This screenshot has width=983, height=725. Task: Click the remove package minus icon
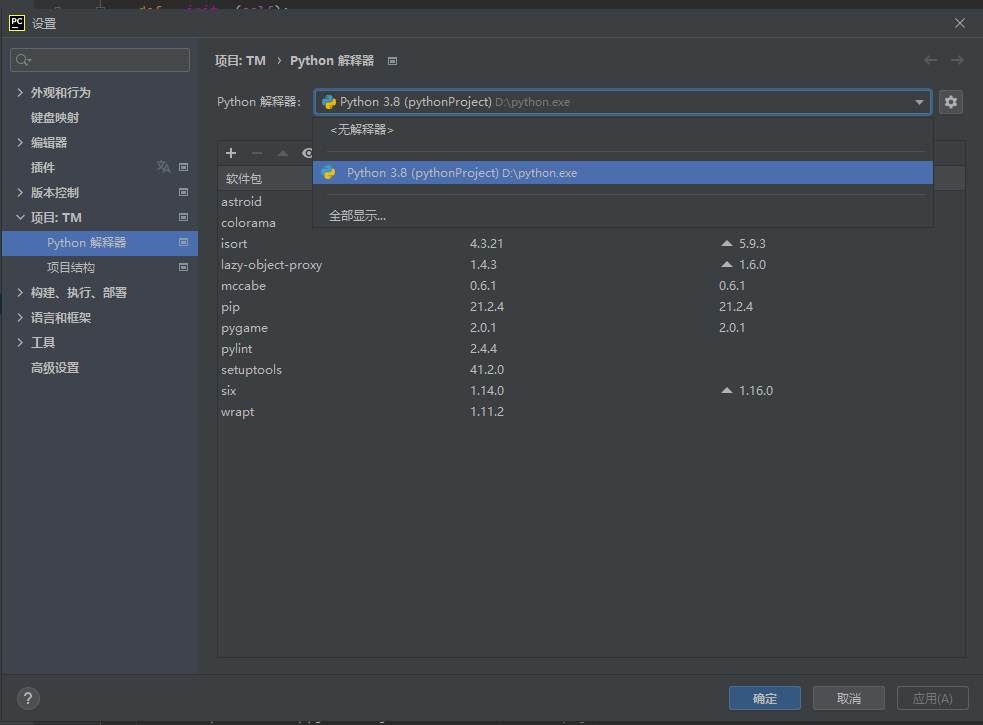[257, 153]
